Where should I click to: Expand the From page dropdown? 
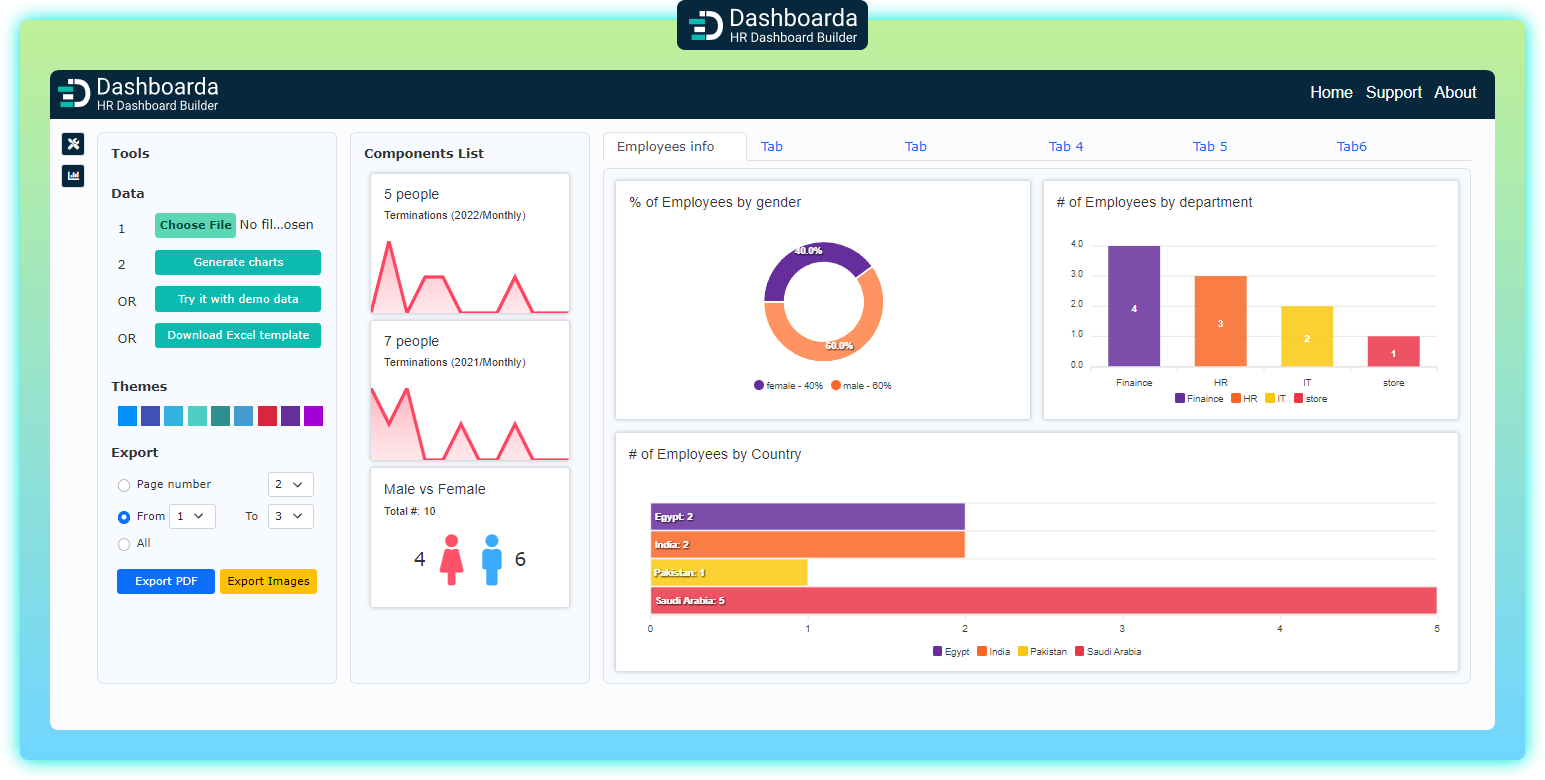point(192,517)
